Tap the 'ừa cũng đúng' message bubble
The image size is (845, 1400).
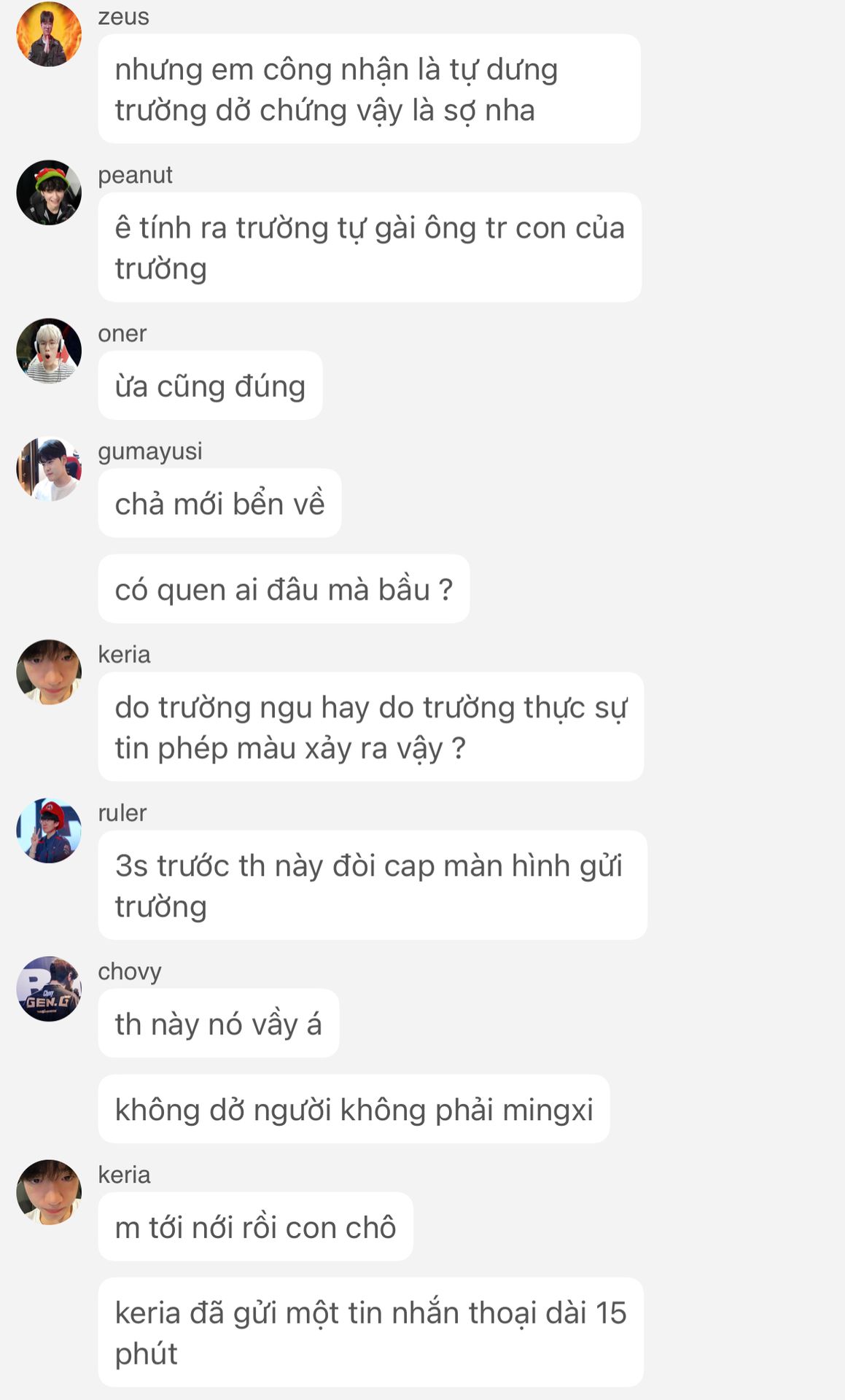tap(211, 386)
